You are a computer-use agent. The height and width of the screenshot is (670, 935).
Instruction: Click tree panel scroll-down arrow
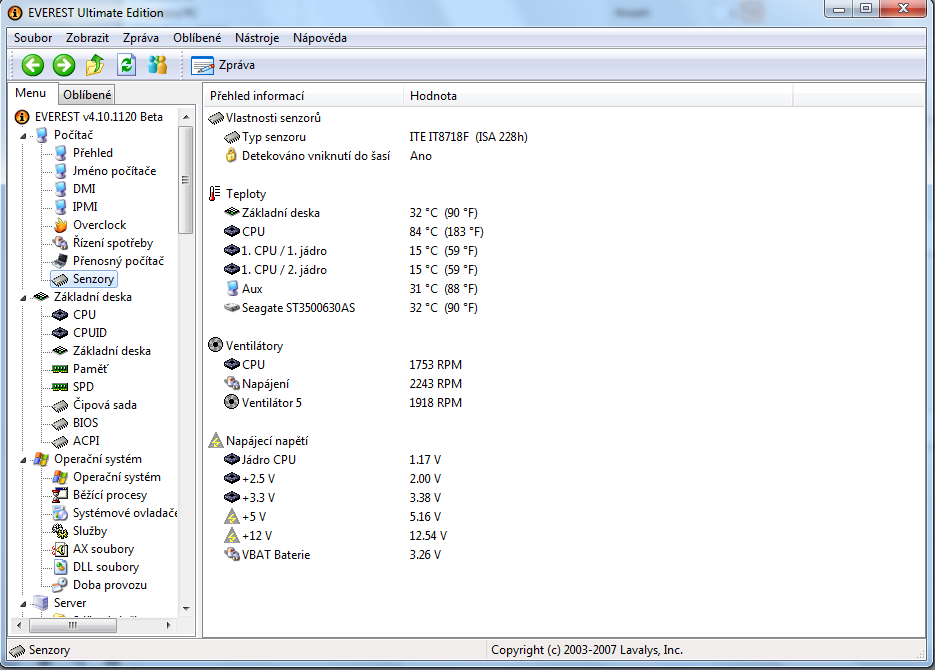[x=186, y=609]
